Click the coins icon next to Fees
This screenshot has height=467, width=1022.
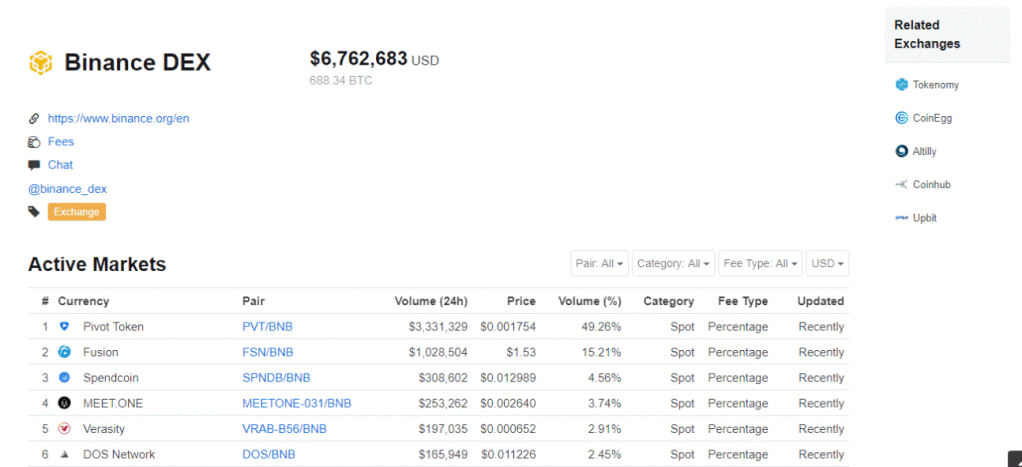35,142
